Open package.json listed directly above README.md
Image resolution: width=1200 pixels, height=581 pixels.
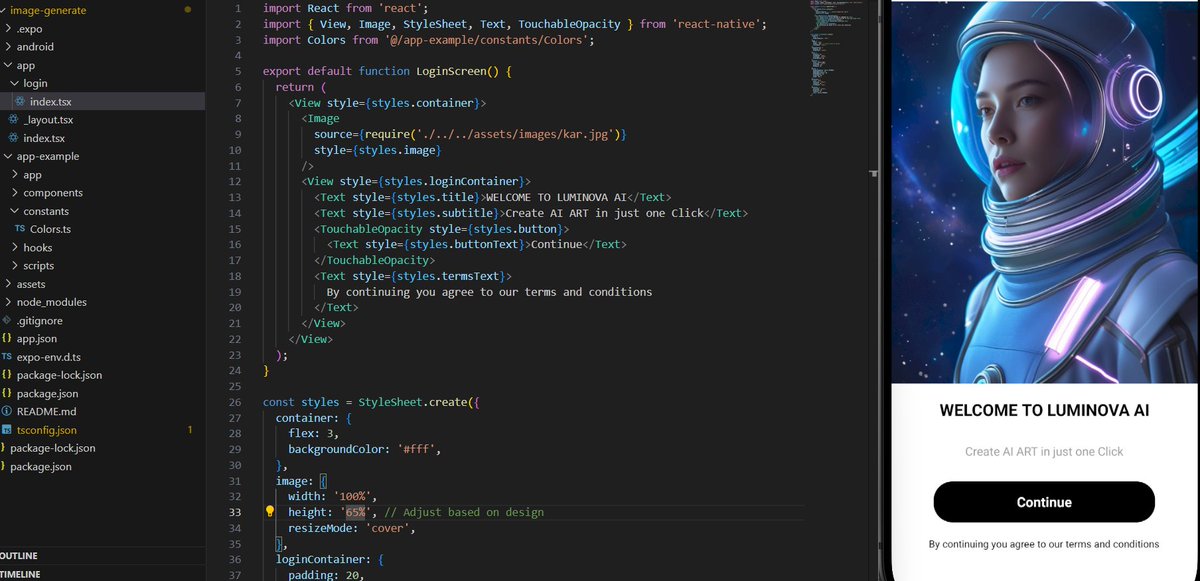tap(46, 394)
